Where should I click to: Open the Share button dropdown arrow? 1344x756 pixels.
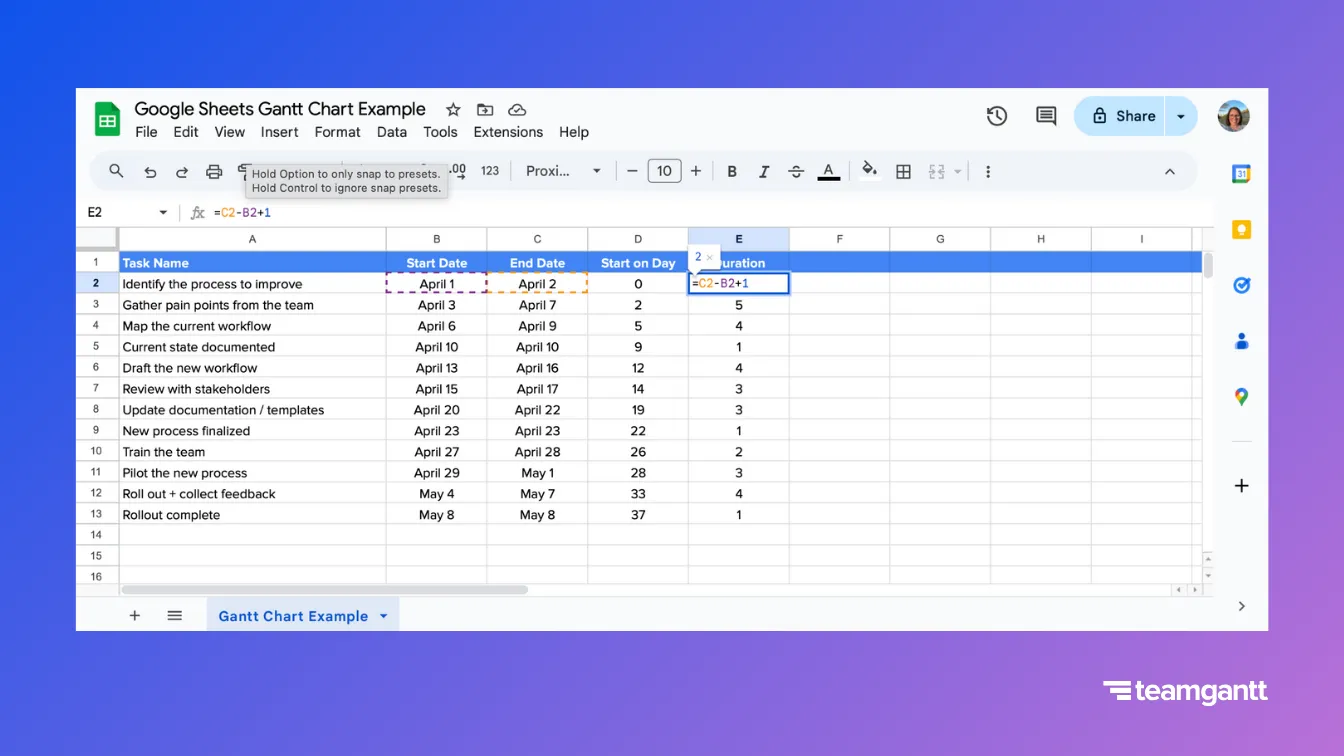[x=1181, y=116]
